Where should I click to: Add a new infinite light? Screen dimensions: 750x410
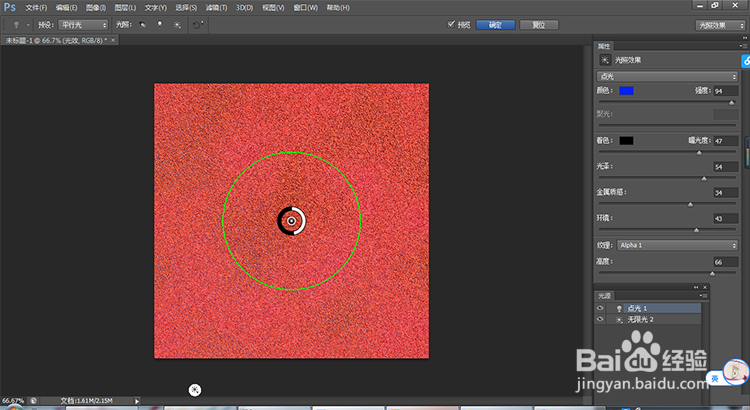click(177, 25)
